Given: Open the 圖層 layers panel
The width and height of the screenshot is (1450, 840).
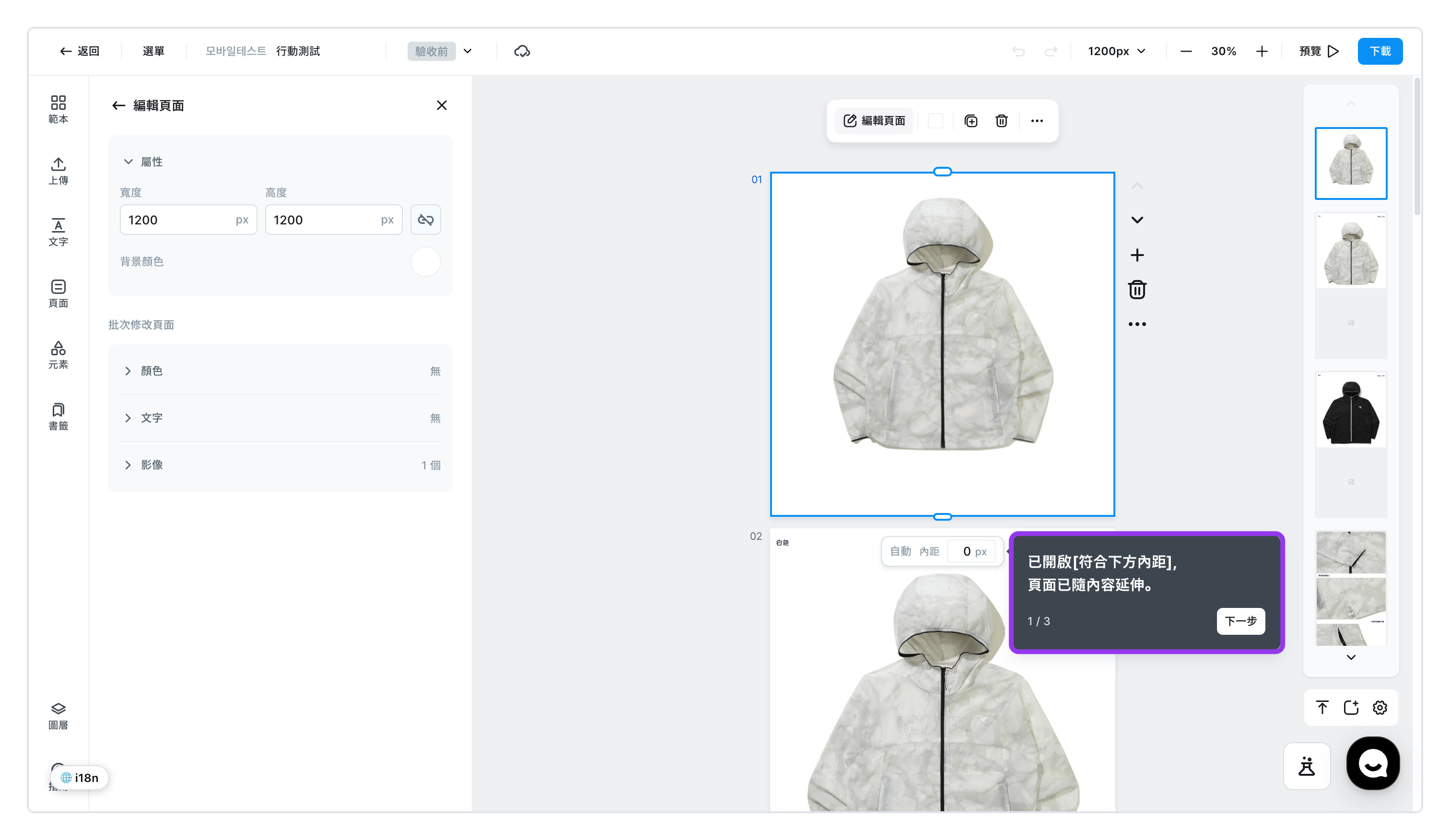Looking at the screenshot, I should tap(58, 716).
